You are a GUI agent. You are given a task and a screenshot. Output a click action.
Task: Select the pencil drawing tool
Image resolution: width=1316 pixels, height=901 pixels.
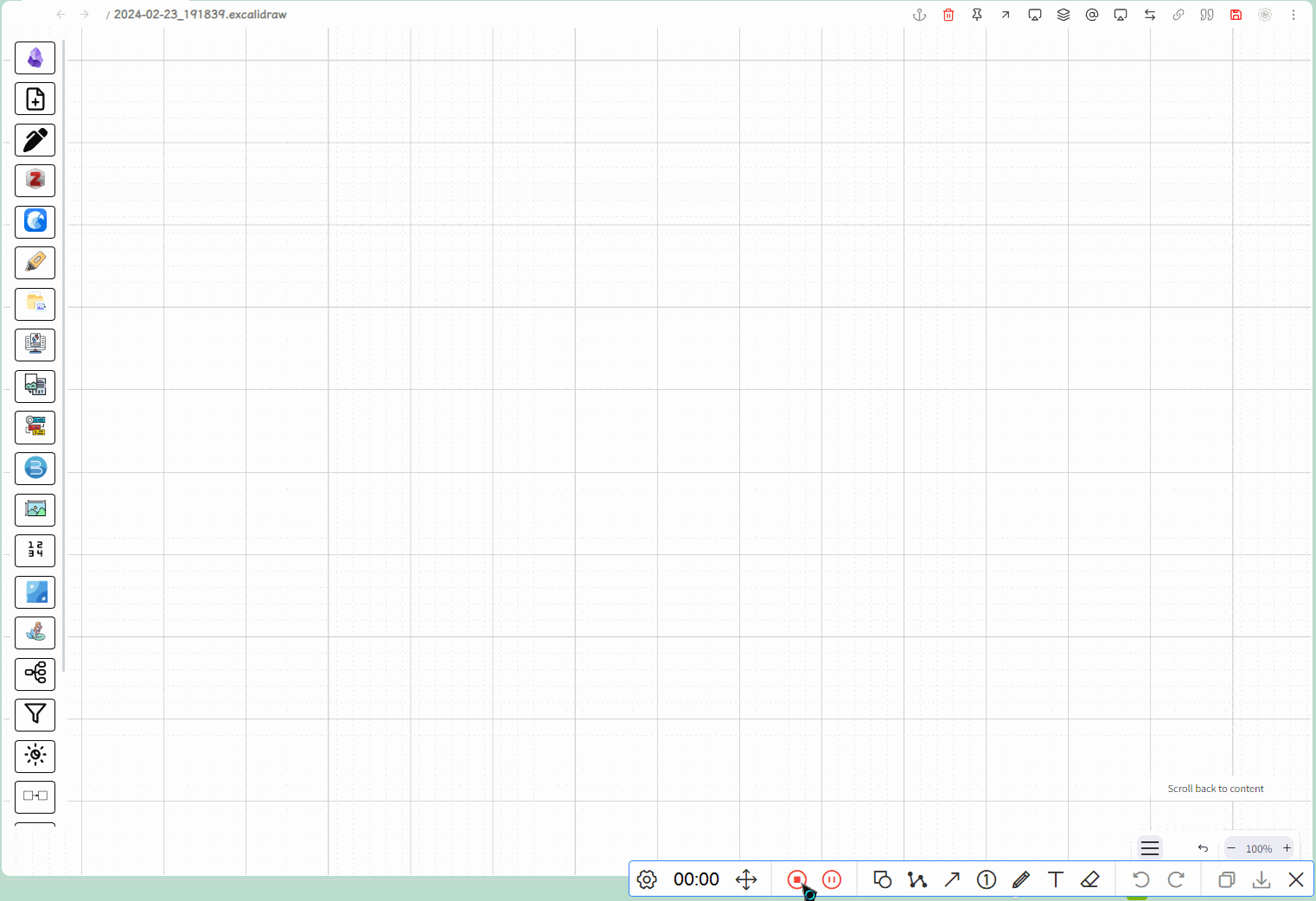[x=1021, y=880]
